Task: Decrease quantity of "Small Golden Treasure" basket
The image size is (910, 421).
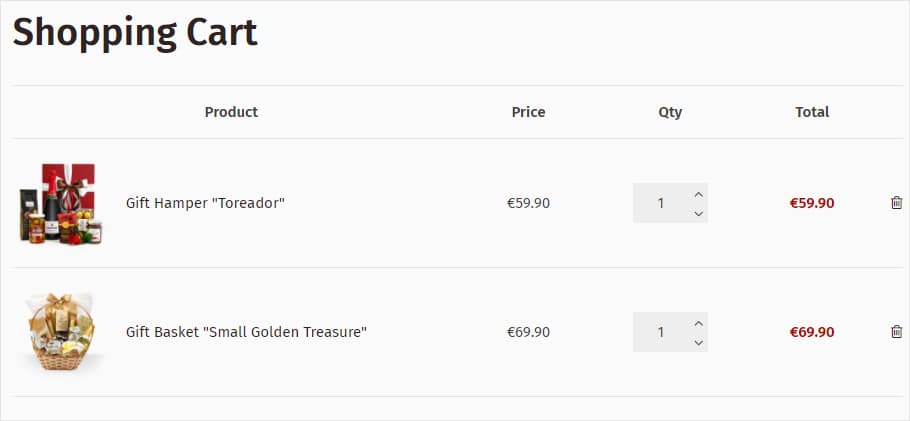Action: (x=698, y=342)
